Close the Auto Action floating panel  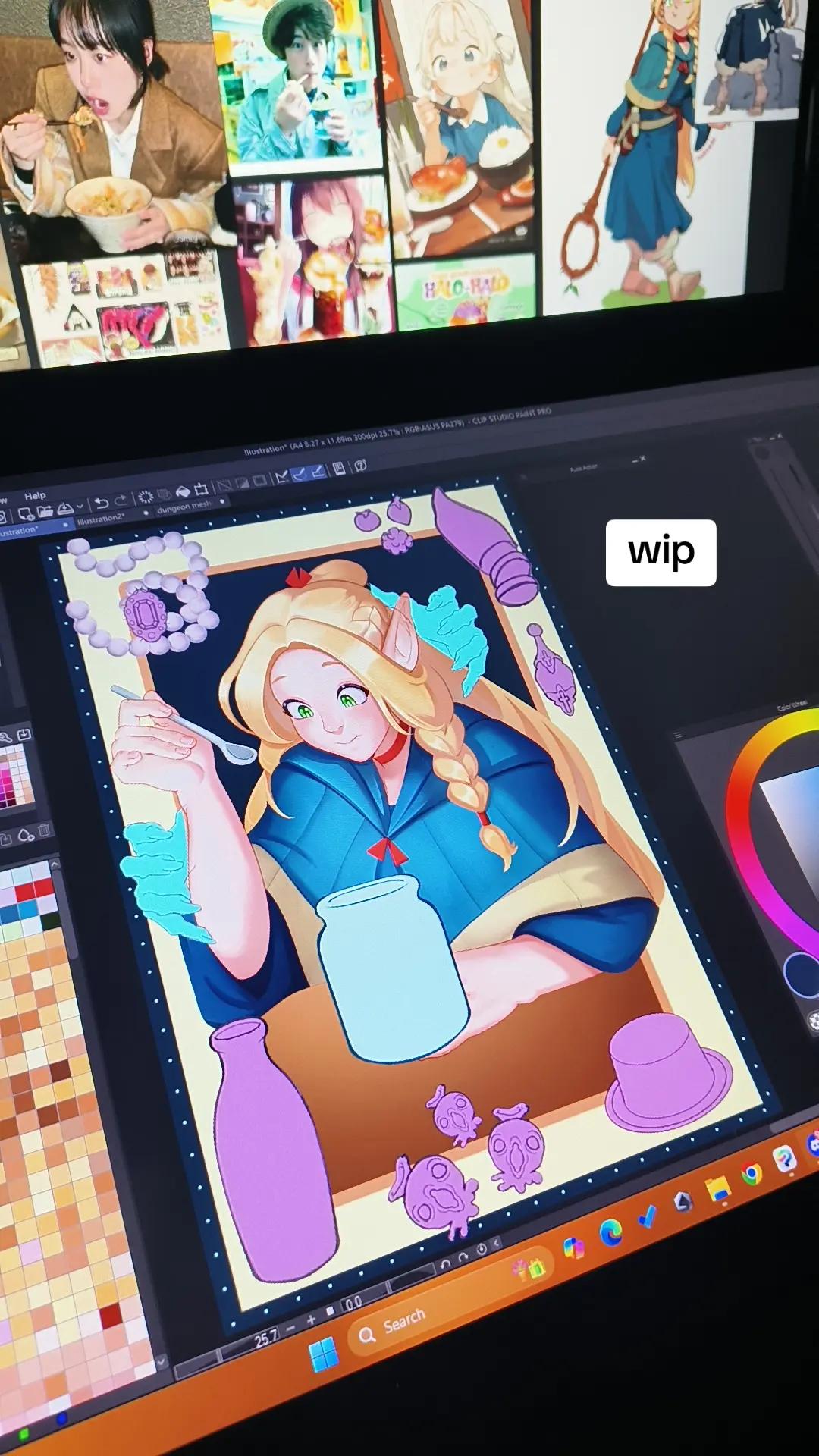pos(642,458)
